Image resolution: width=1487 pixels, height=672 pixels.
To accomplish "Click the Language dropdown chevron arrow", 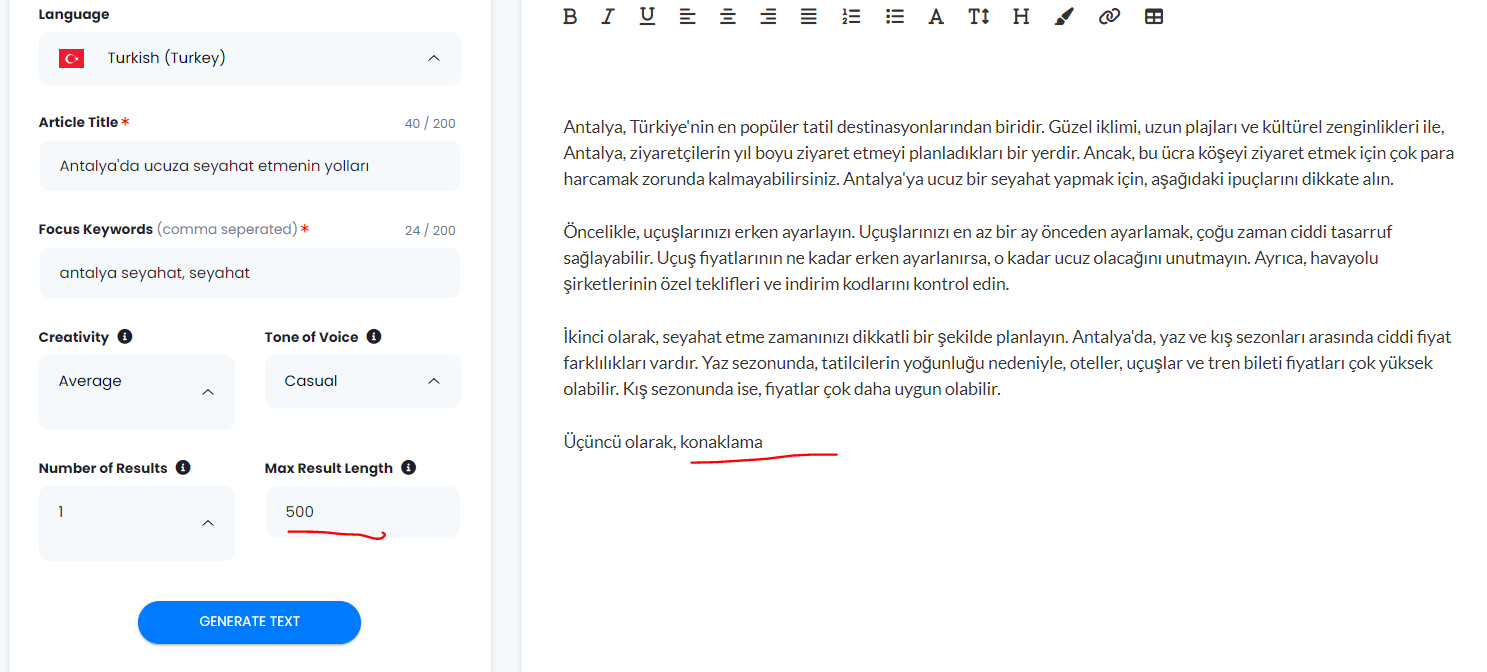I will pos(434,58).
